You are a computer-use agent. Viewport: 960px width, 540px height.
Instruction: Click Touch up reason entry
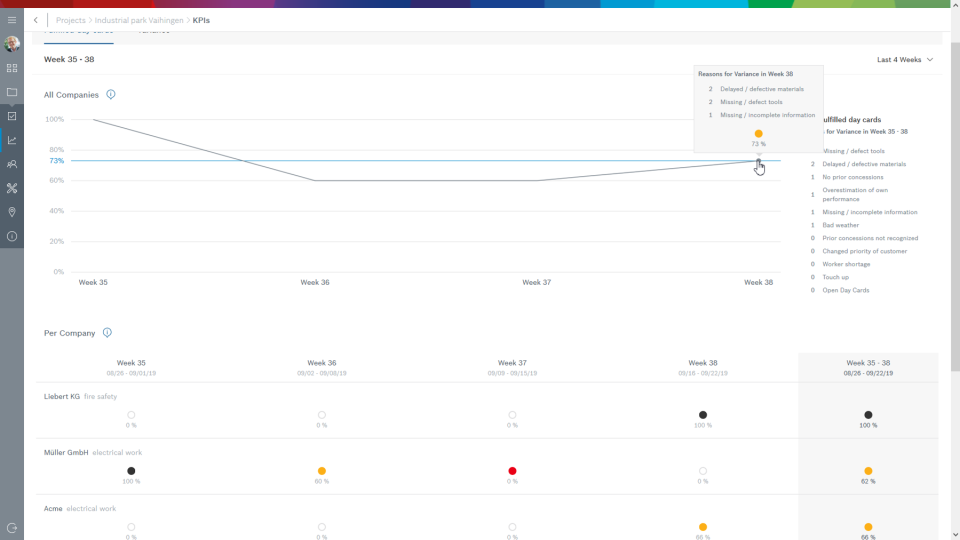pos(836,277)
